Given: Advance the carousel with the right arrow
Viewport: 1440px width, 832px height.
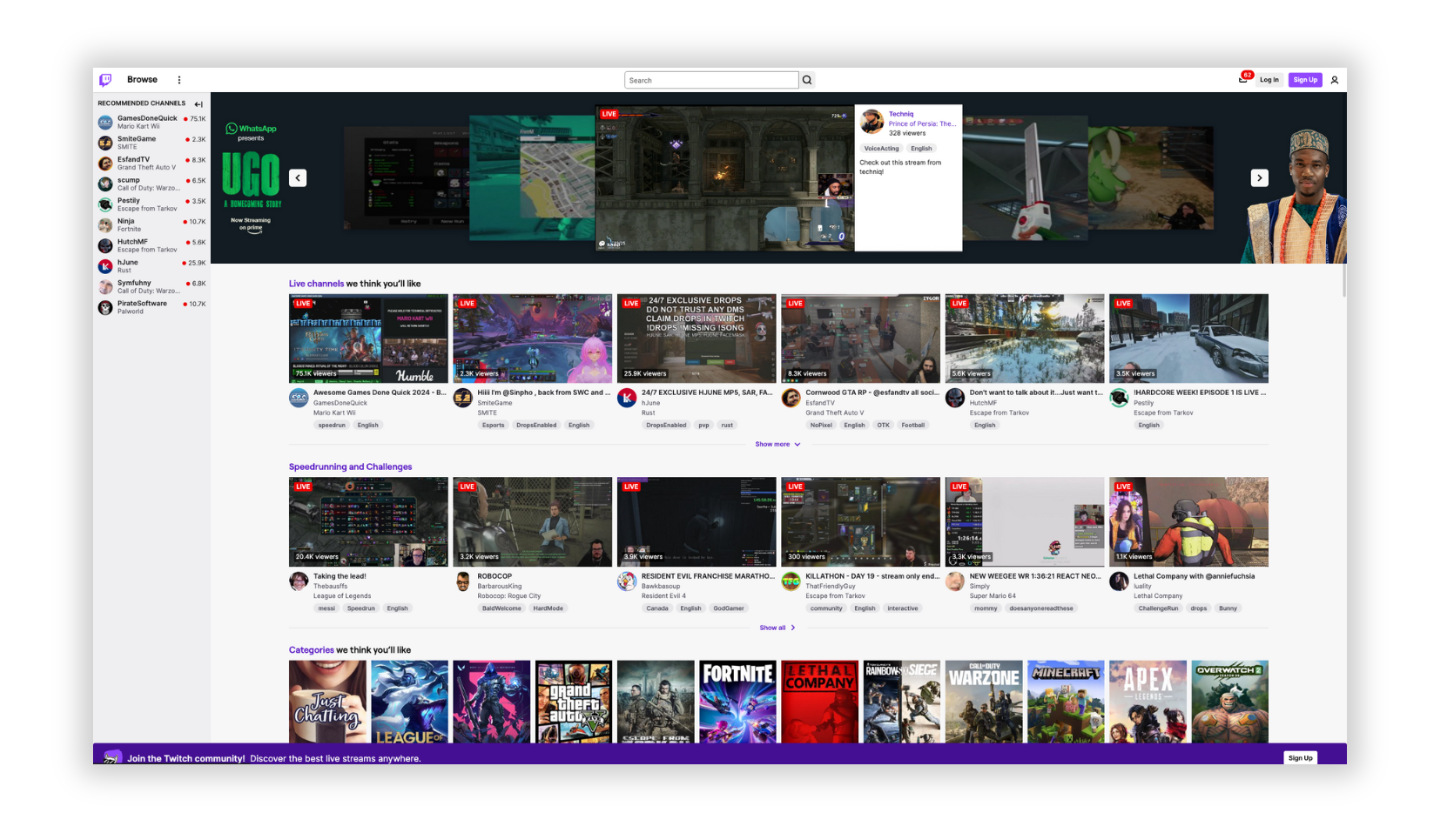Looking at the screenshot, I should pyautogui.click(x=1259, y=177).
